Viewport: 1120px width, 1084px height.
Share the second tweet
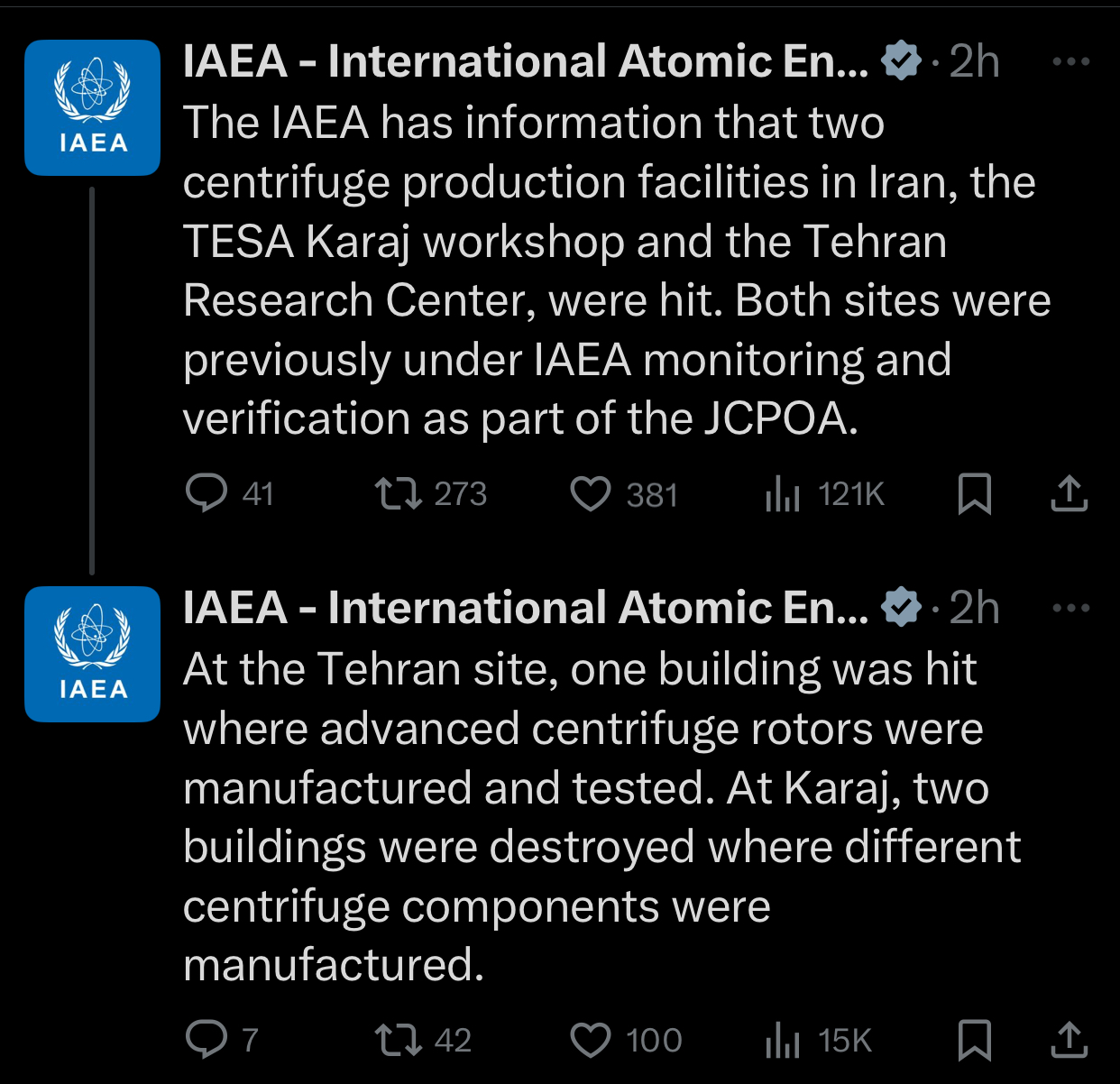(x=1070, y=1039)
